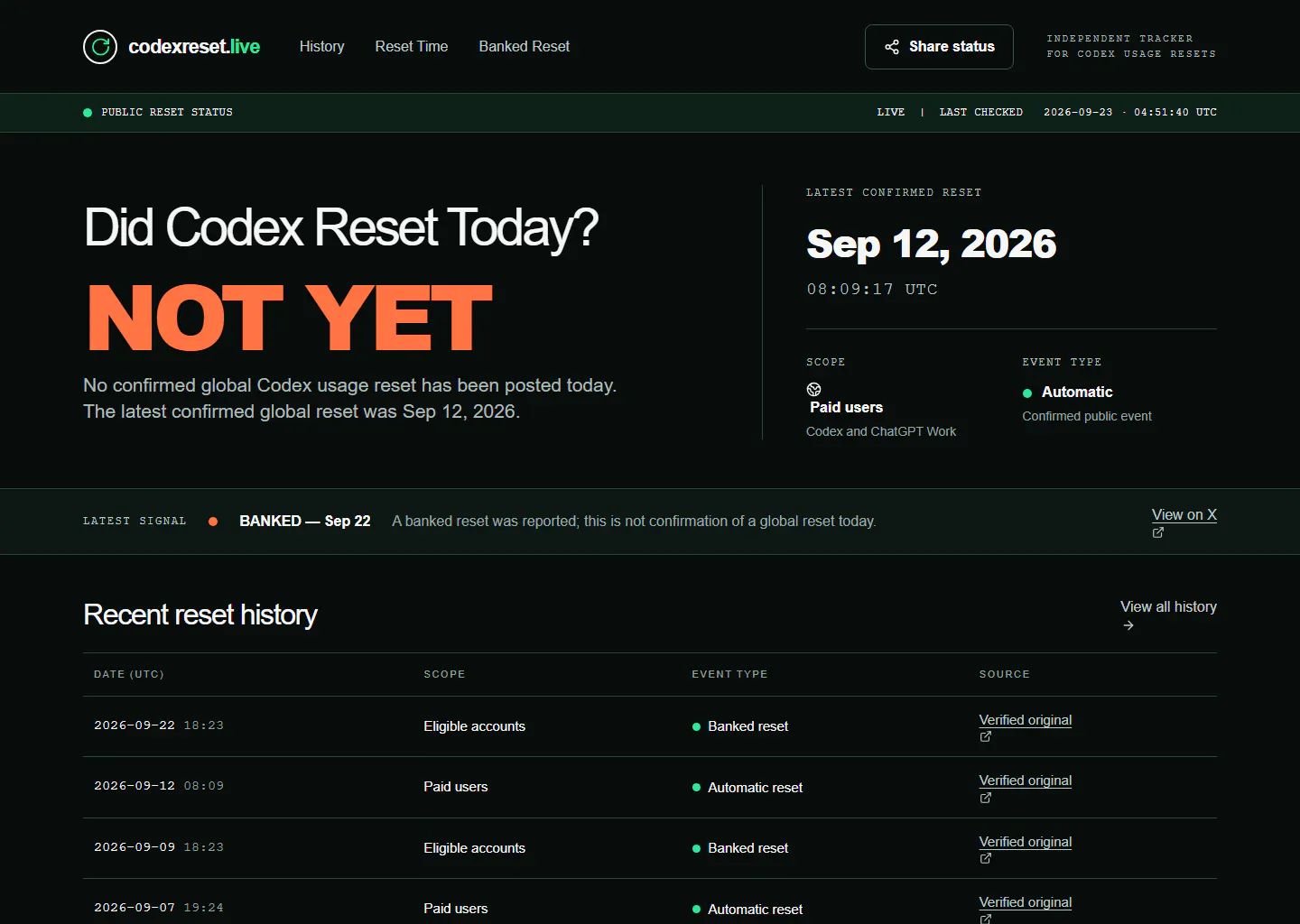Click the codexreset.live refresh logo icon

tap(100, 47)
